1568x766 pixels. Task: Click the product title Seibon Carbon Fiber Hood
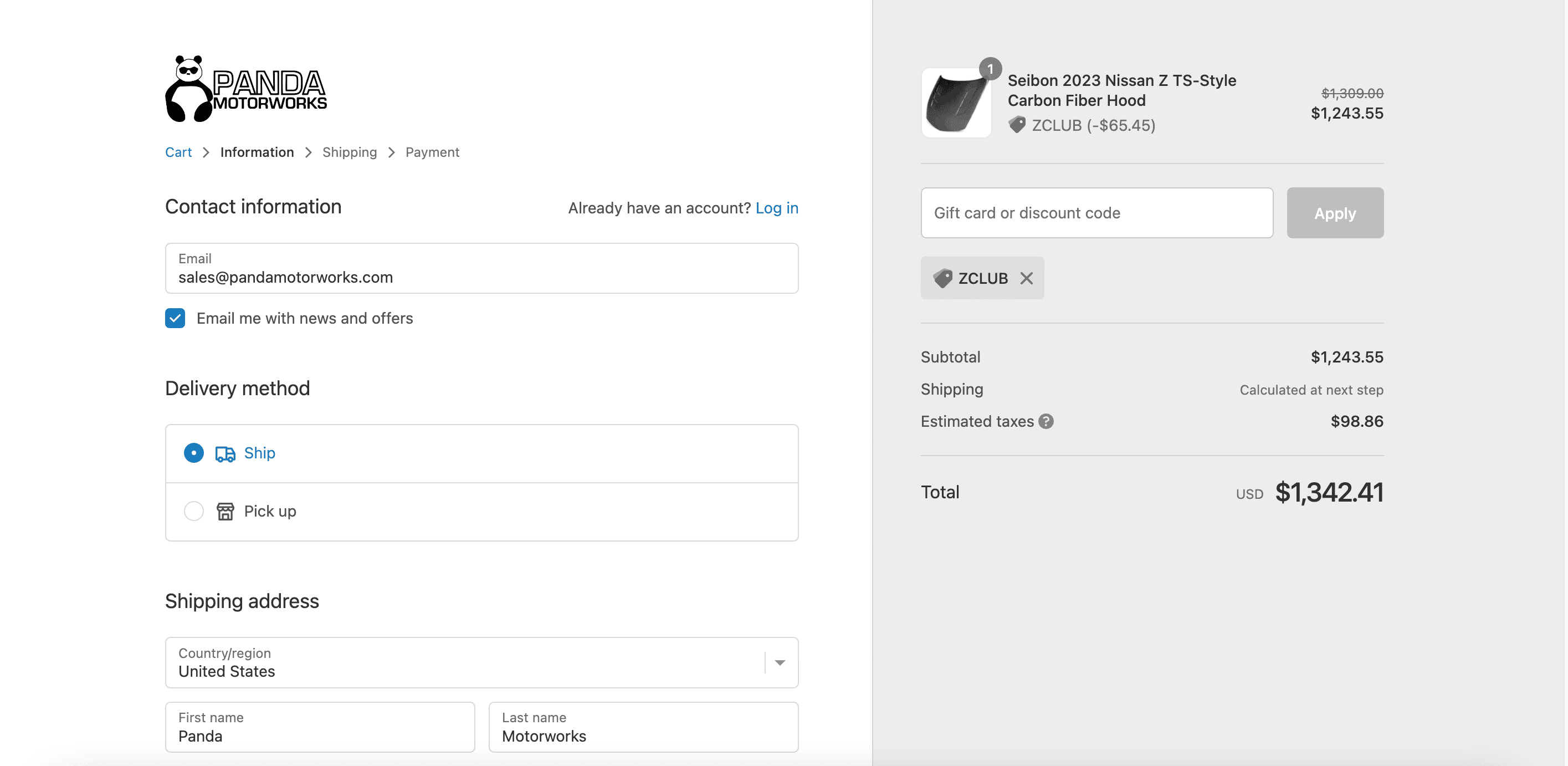(1121, 90)
